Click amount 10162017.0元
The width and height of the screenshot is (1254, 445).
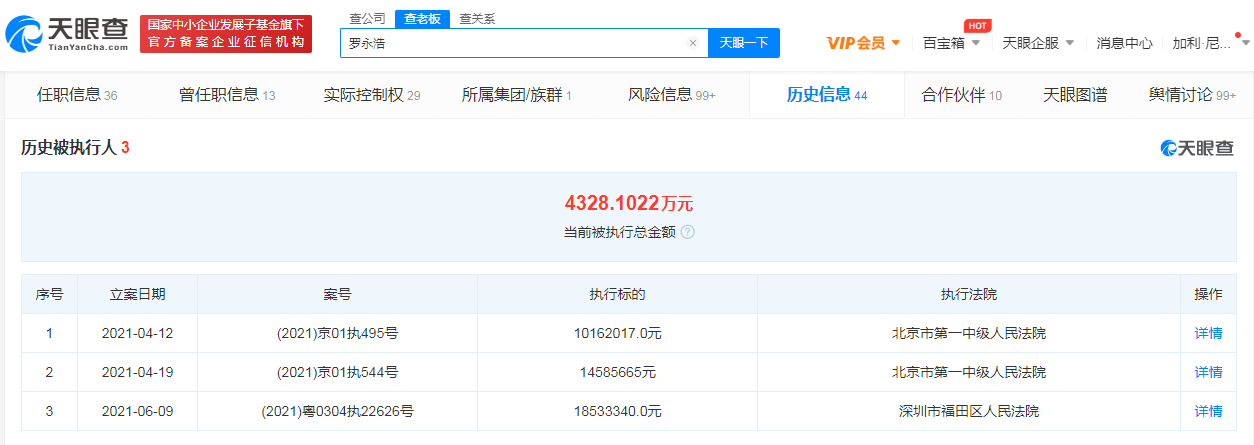tap(617, 333)
